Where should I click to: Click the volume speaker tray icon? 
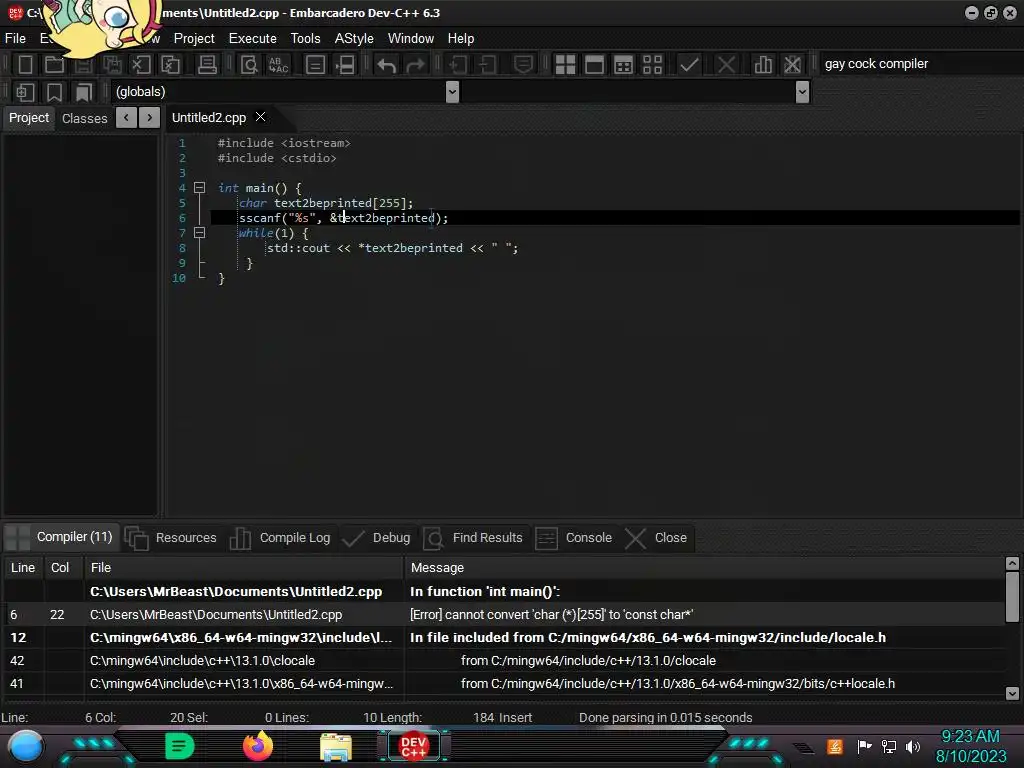(913, 746)
